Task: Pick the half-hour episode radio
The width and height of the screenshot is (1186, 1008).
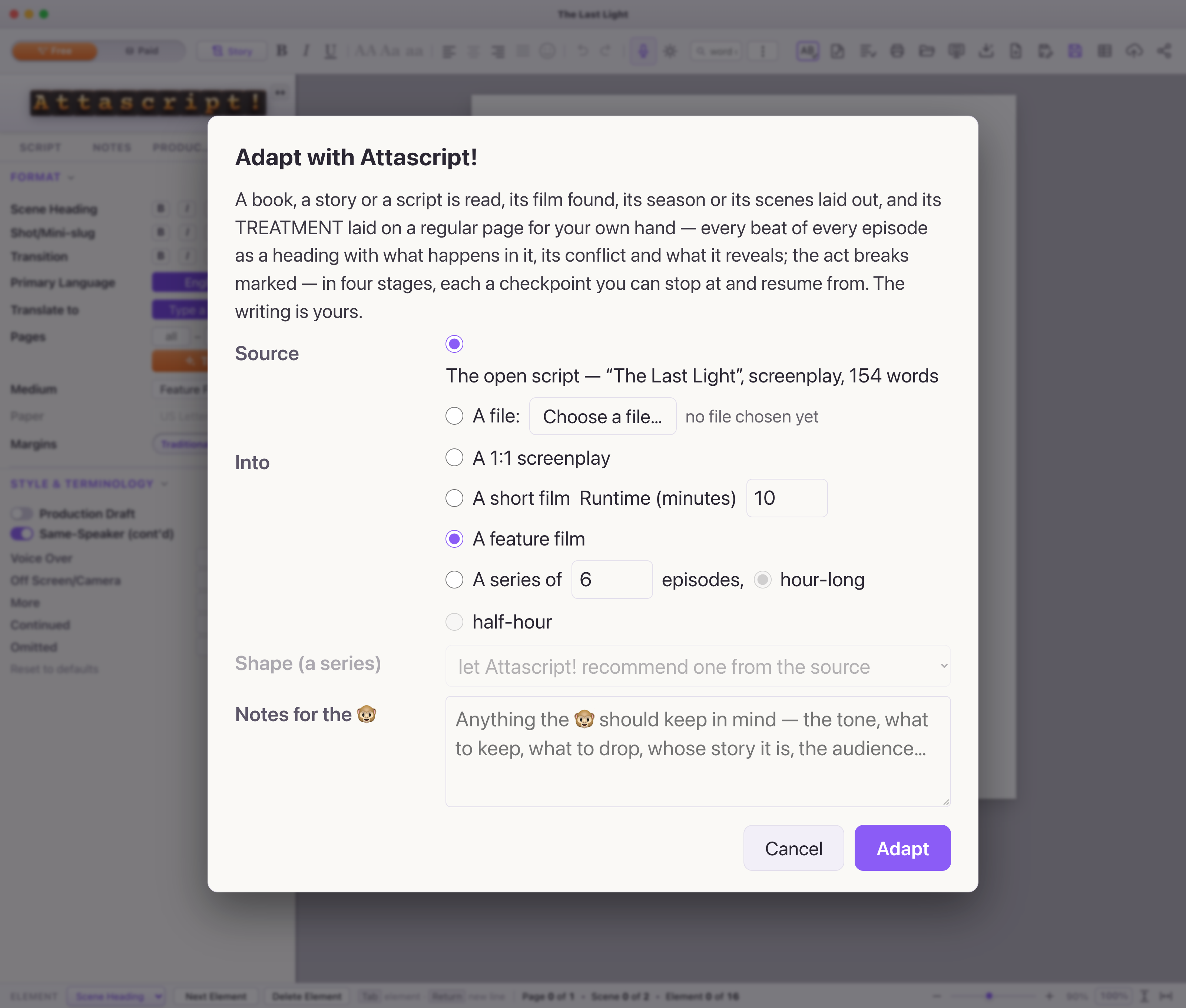Action: tap(454, 622)
